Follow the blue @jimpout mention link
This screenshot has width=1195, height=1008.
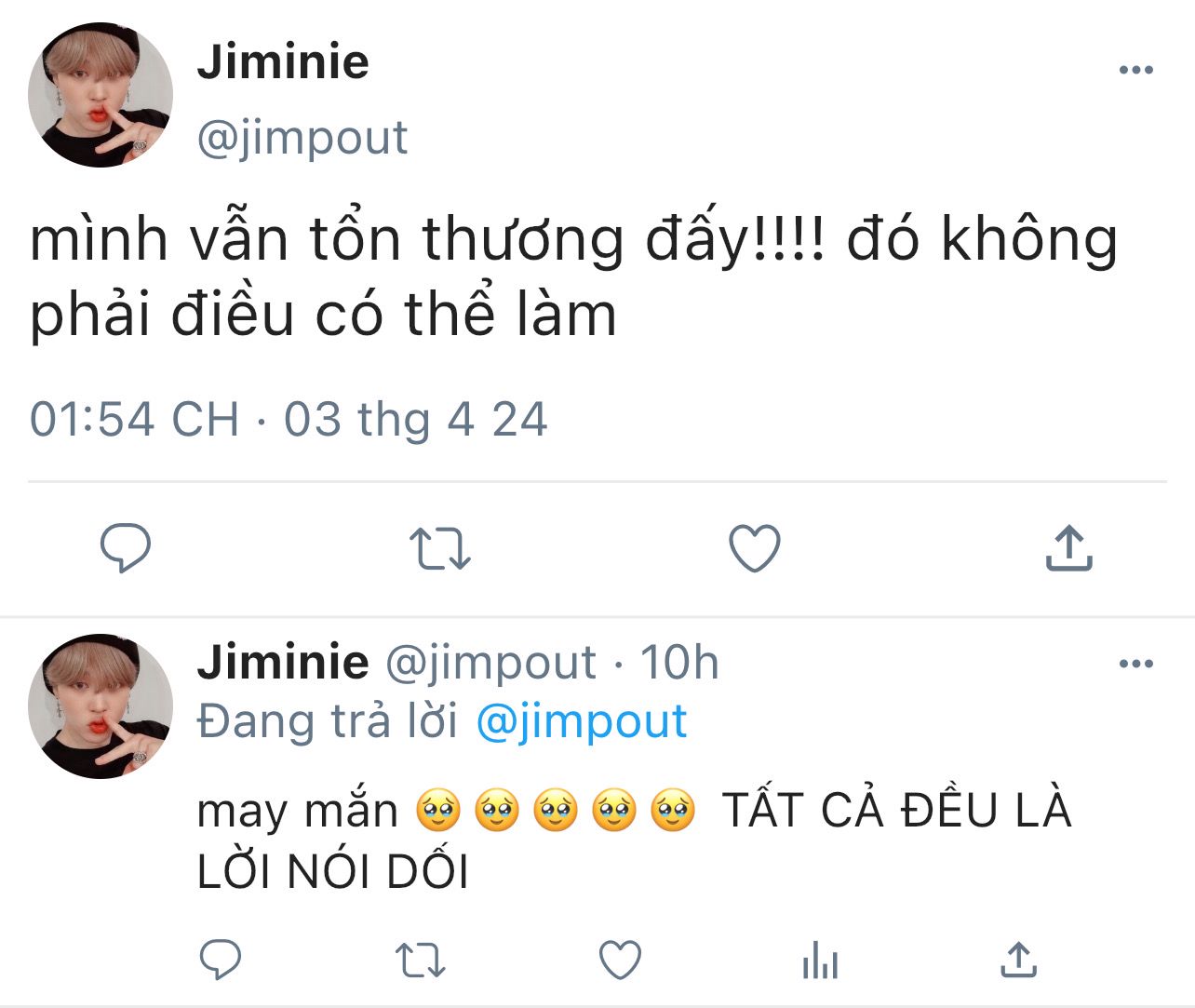point(582,721)
